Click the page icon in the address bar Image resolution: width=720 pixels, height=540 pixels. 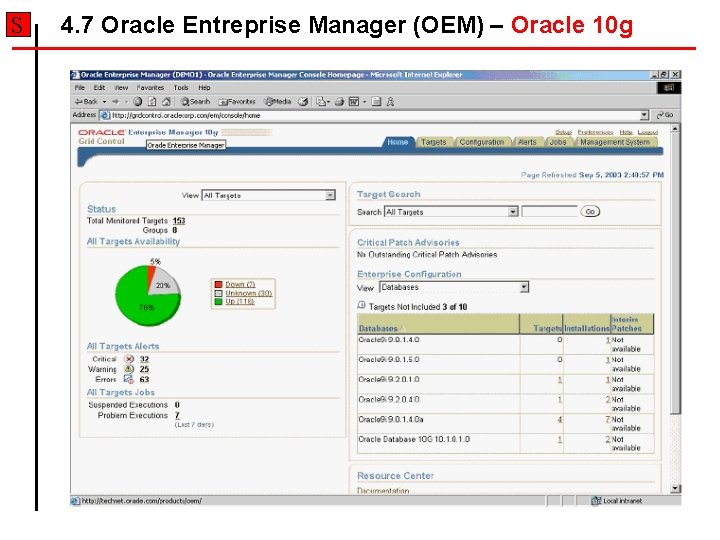click(105, 115)
